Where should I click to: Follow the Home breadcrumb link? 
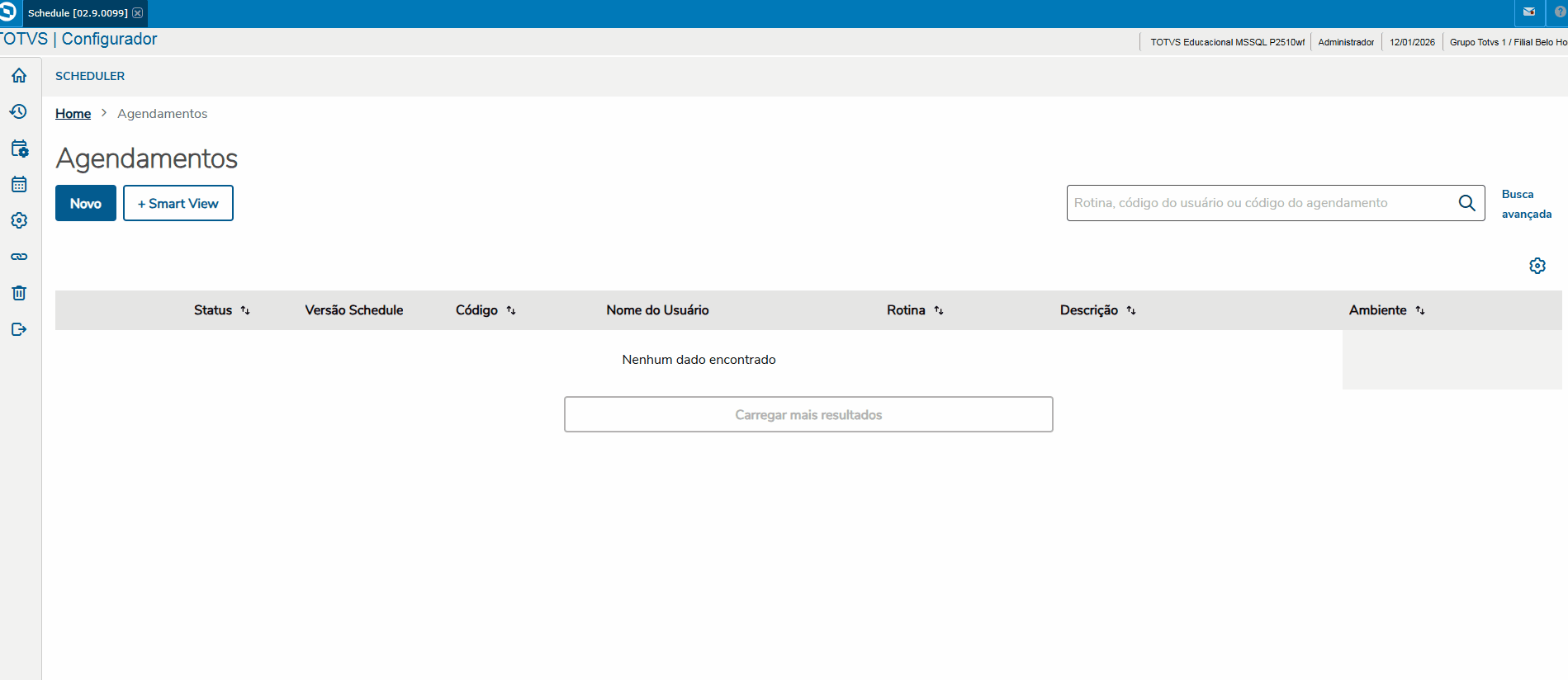[73, 114]
